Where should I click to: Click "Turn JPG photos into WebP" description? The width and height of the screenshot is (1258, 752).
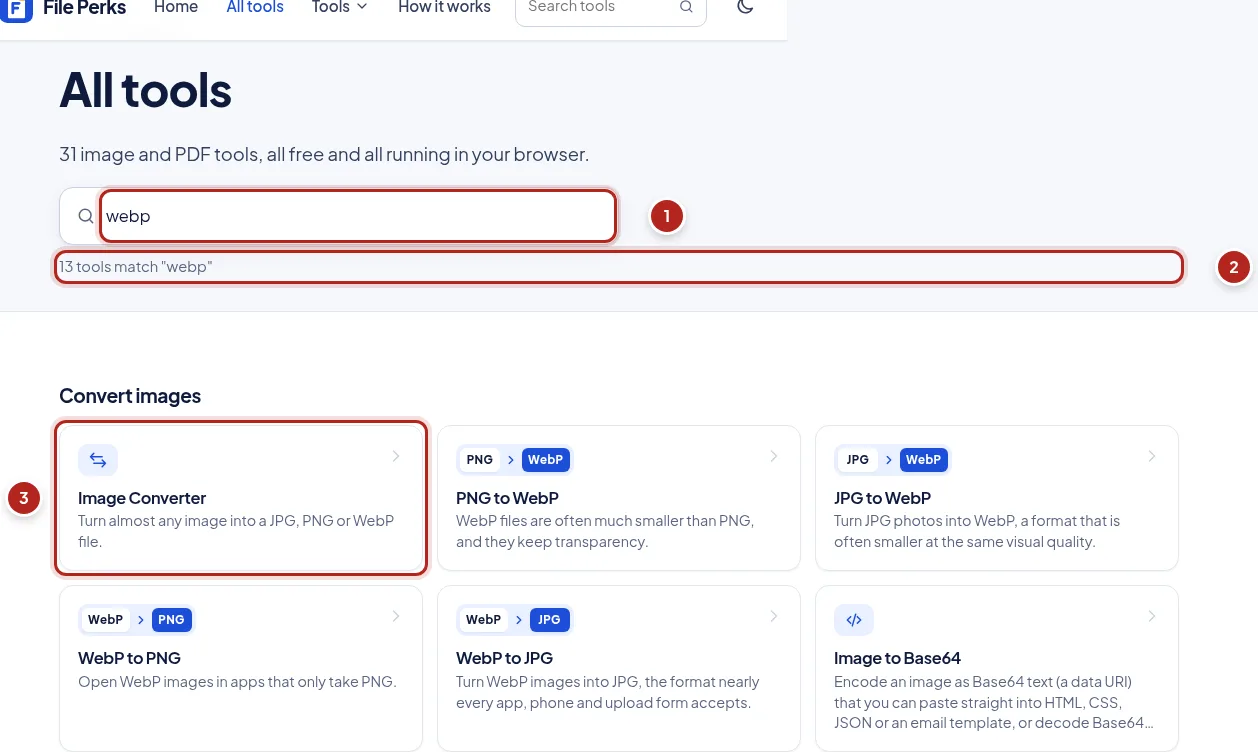coord(977,531)
